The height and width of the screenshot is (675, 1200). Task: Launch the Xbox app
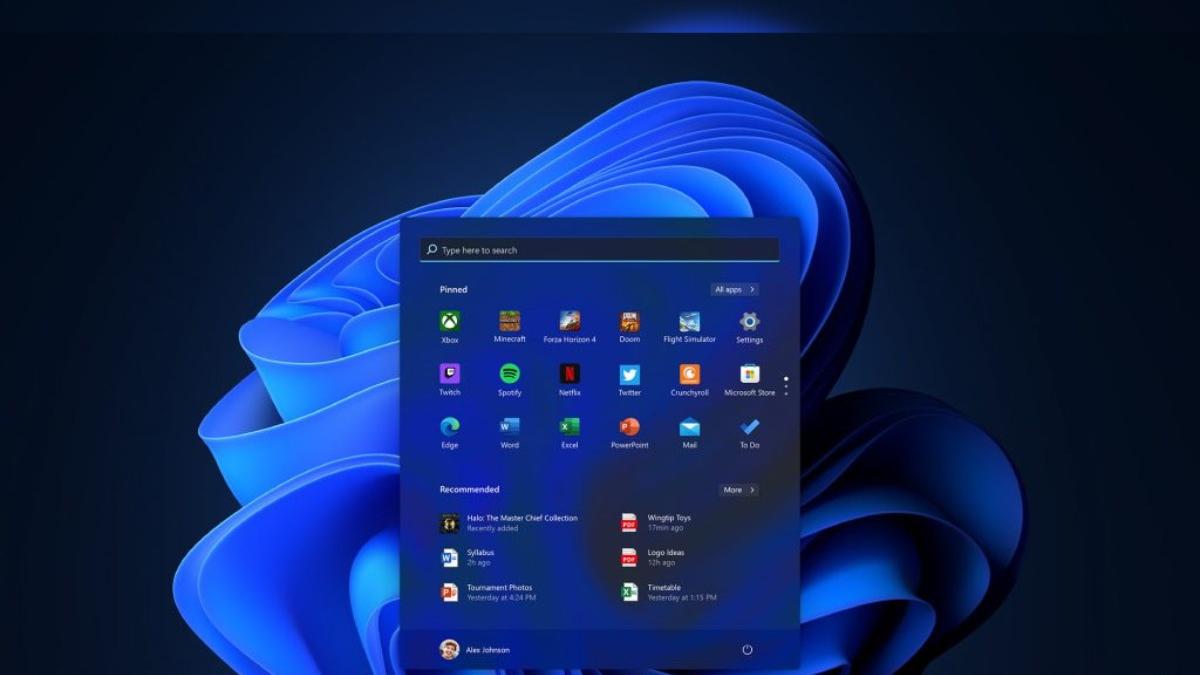(x=448, y=324)
